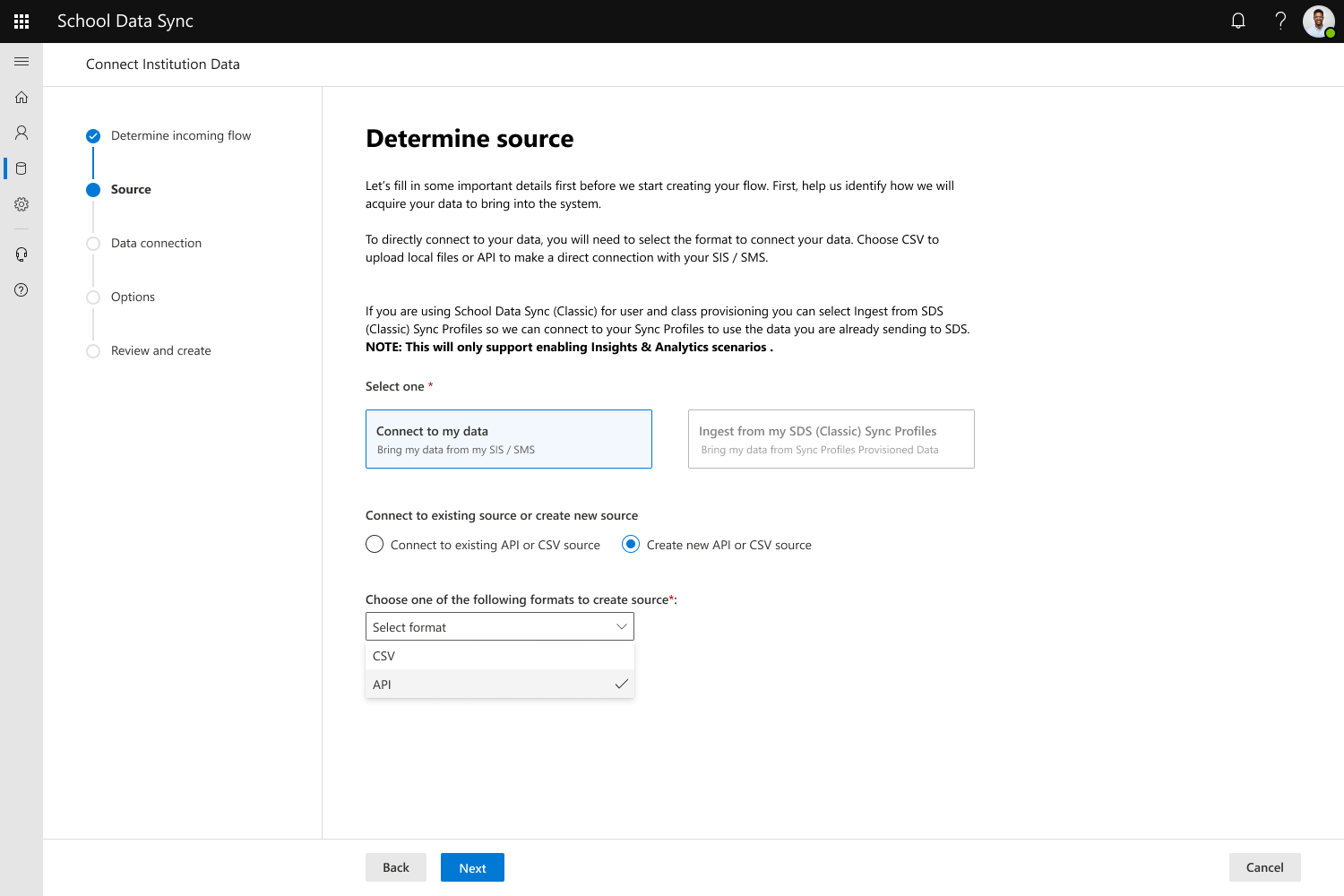Open the data database icon in sidebar
Image resolution: width=1344 pixels, height=896 pixels.
[22, 168]
